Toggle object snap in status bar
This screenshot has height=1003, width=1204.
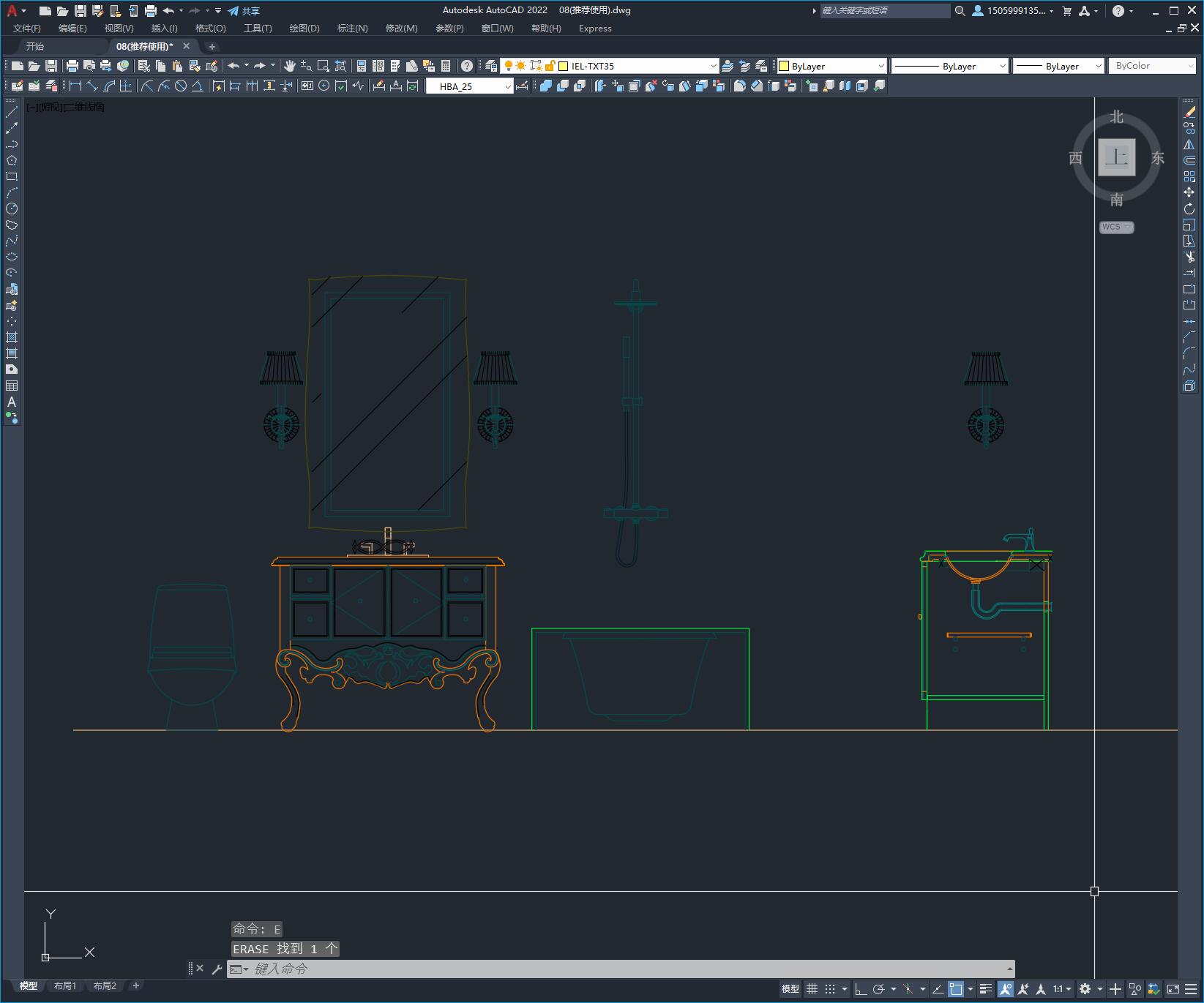pyautogui.click(x=957, y=989)
